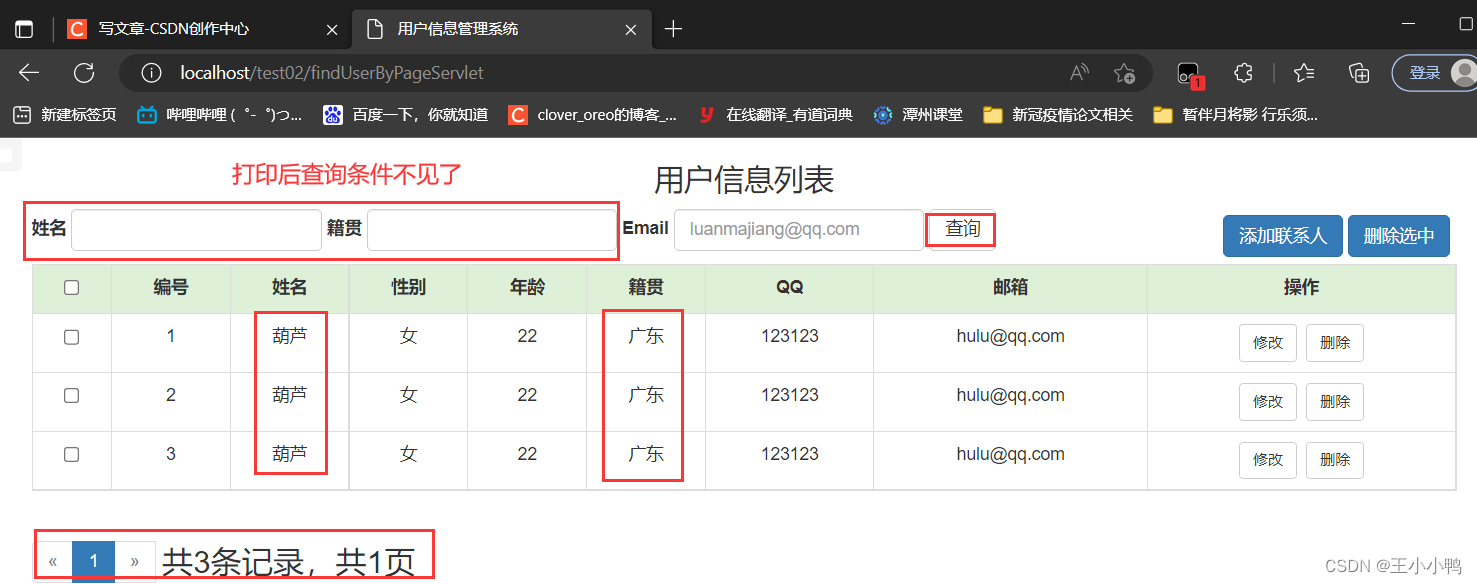This screenshot has width=1477, height=584.
Task: Click 修改 for user number 3
Action: [1268, 460]
